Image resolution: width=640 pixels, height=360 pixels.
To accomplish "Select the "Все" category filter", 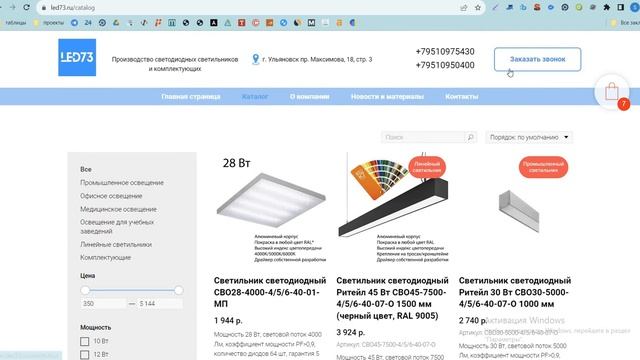I will coord(86,169).
